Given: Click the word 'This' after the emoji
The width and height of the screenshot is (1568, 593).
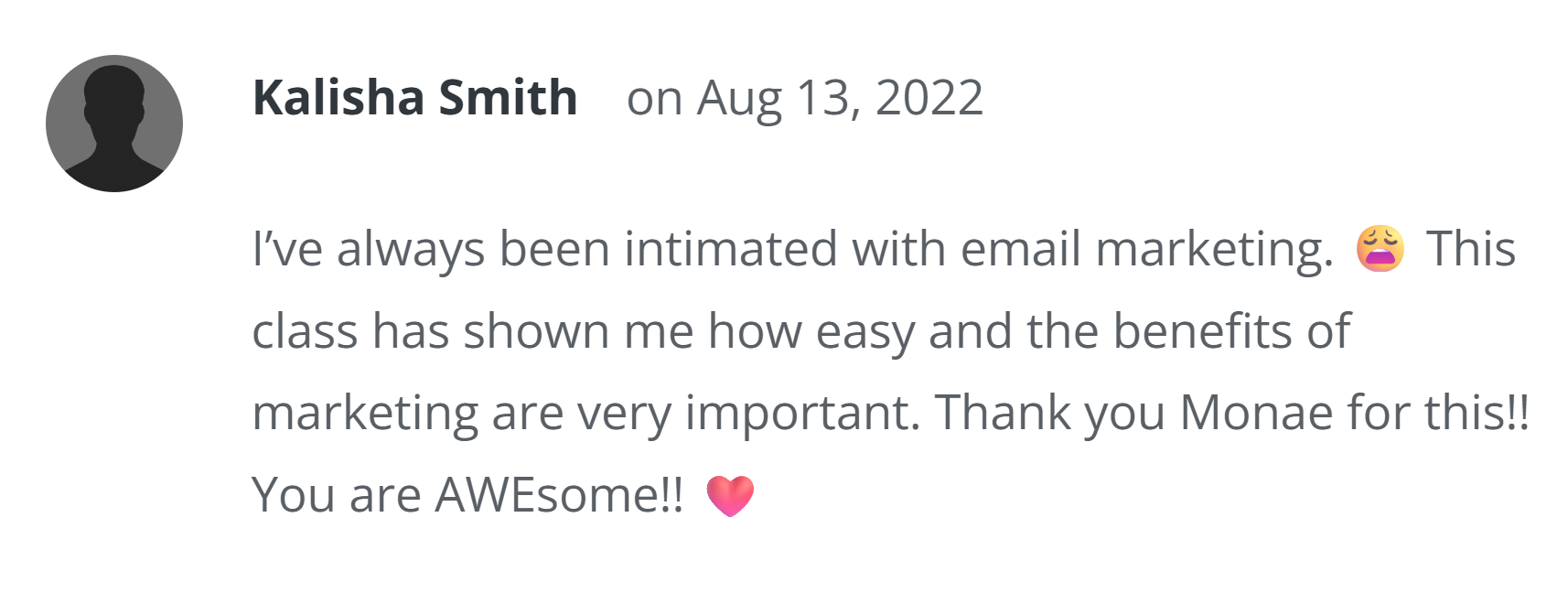Looking at the screenshot, I should (1470, 249).
